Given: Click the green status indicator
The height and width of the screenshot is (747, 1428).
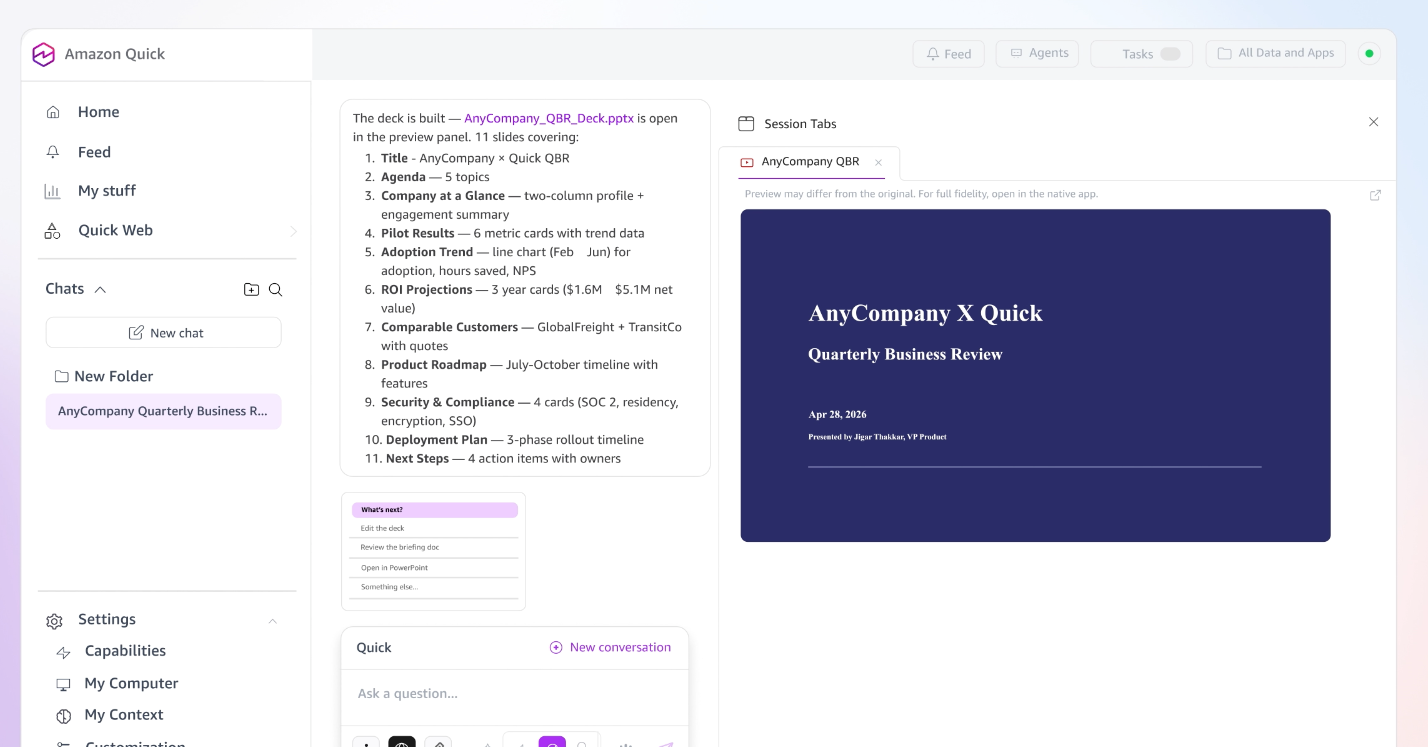Looking at the screenshot, I should [x=1369, y=54].
